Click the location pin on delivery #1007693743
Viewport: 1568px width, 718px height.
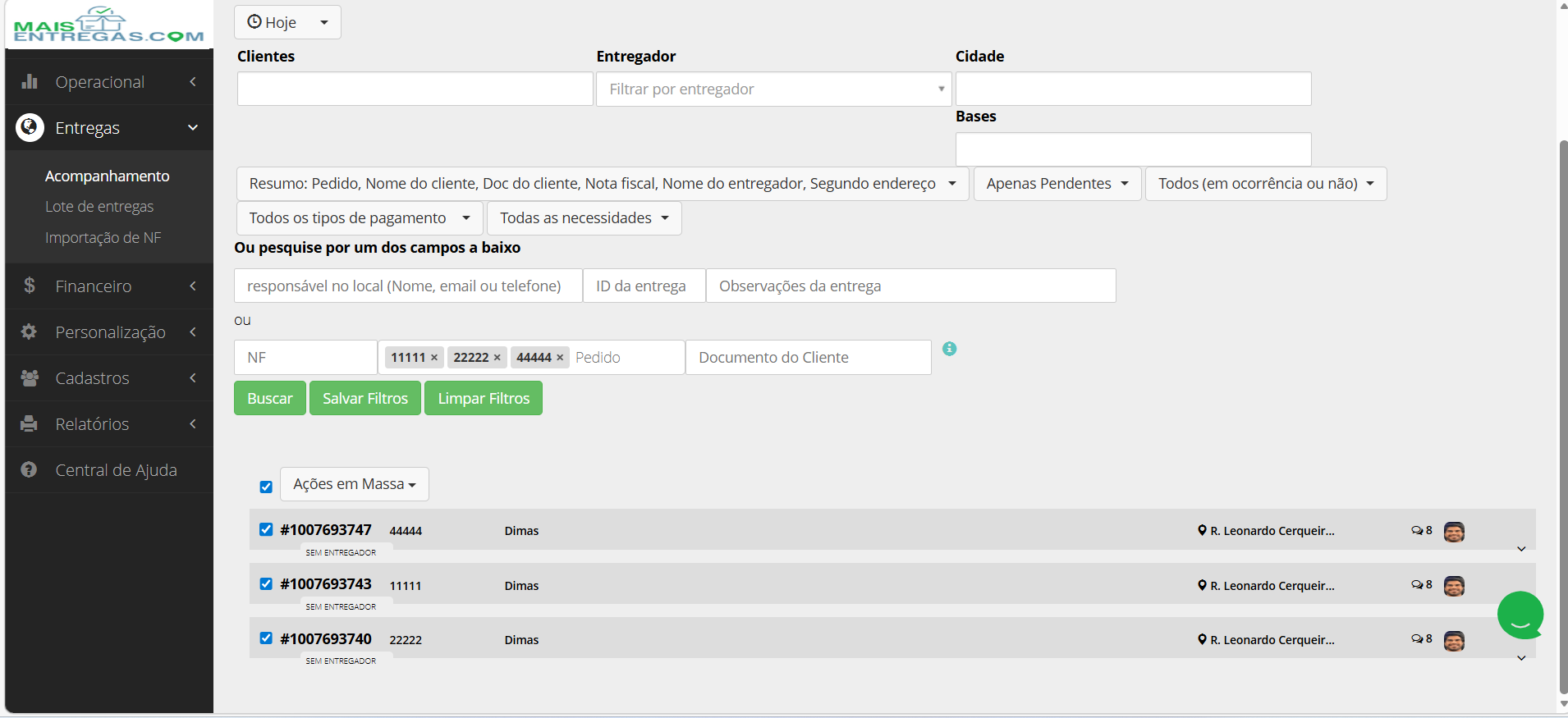click(x=1202, y=585)
